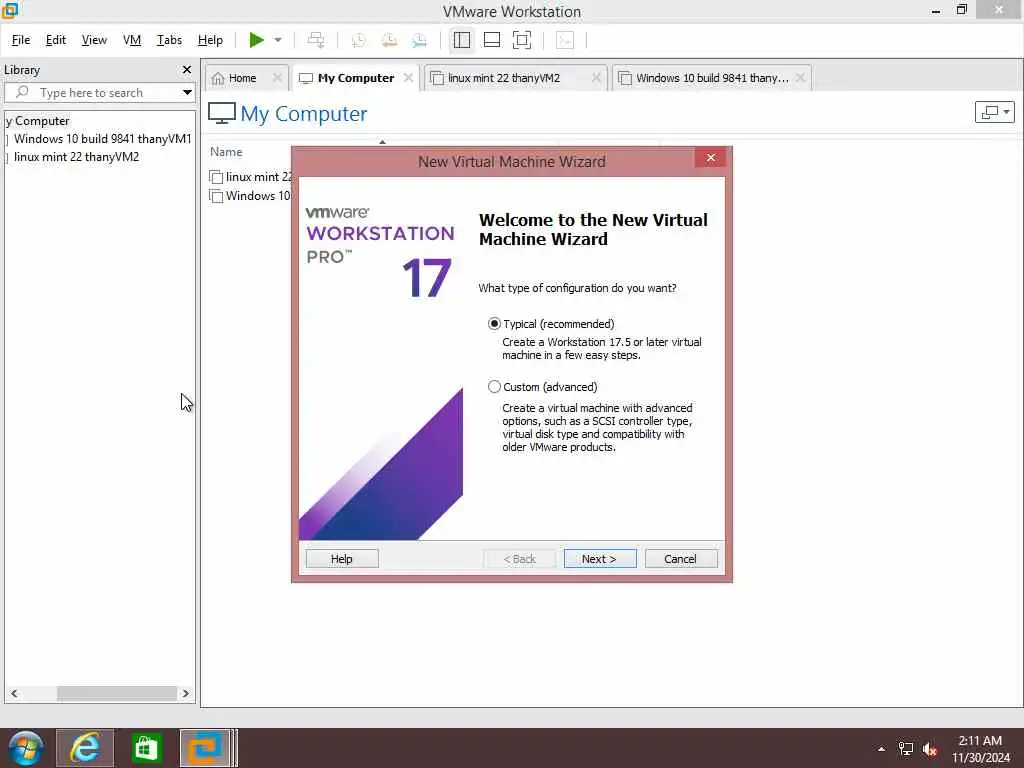Select the Custom (advanced) radio button

coord(494,387)
